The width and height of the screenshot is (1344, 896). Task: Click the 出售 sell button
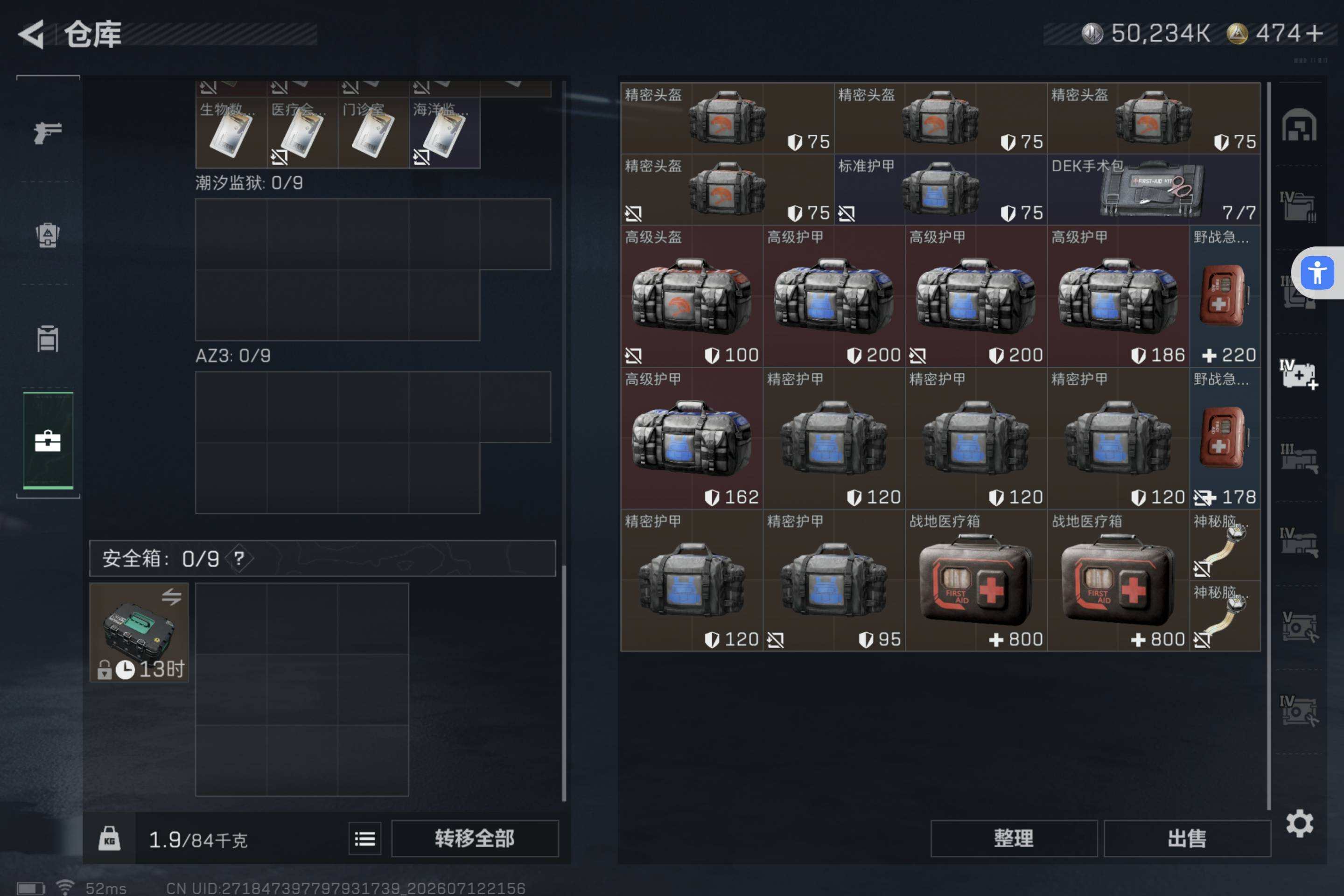pos(1187,838)
